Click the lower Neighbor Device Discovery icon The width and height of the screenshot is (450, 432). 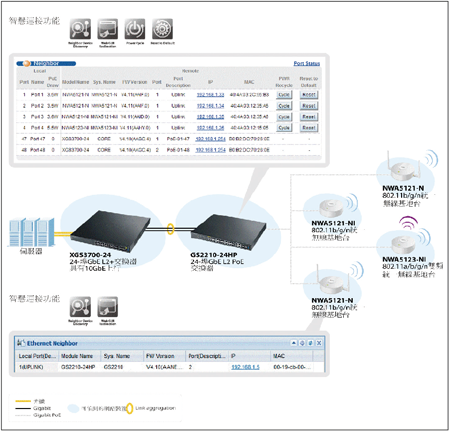tap(80, 307)
